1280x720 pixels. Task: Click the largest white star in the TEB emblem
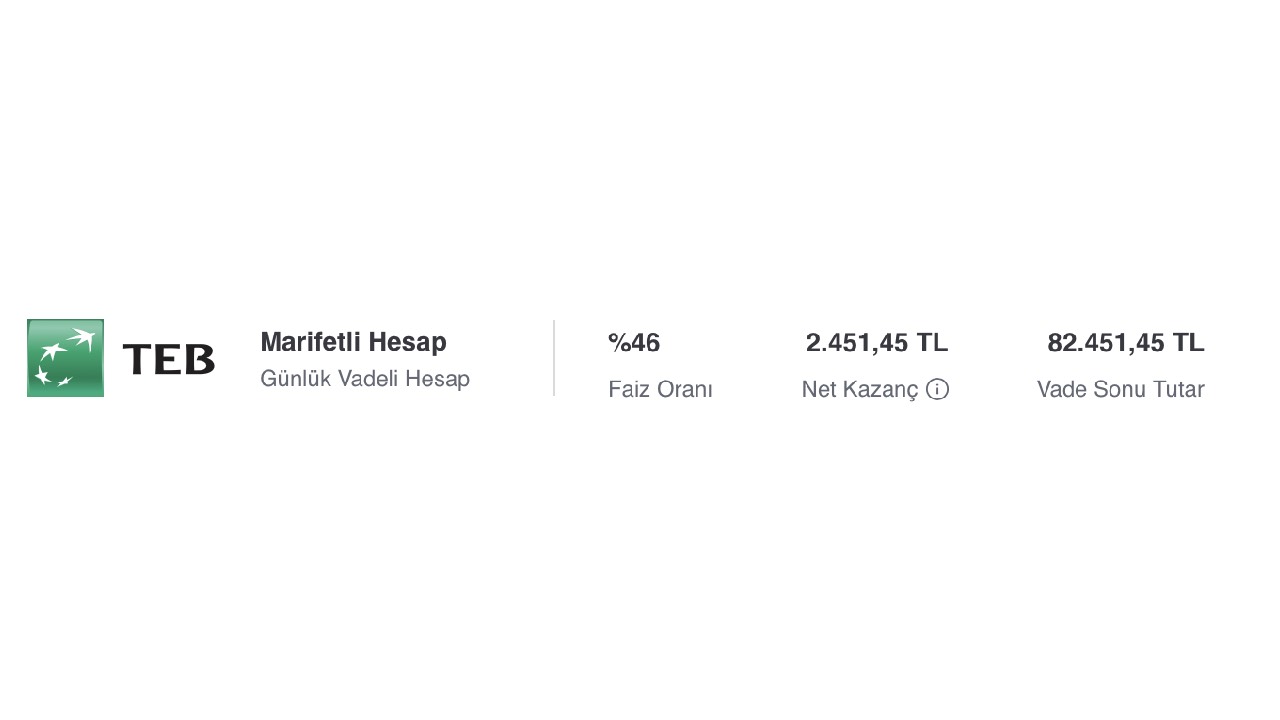point(81,338)
